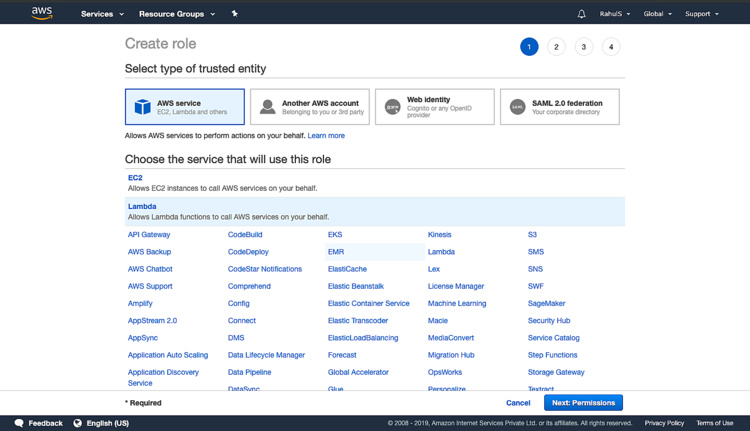Go to wizard step 2

point(556,46)
